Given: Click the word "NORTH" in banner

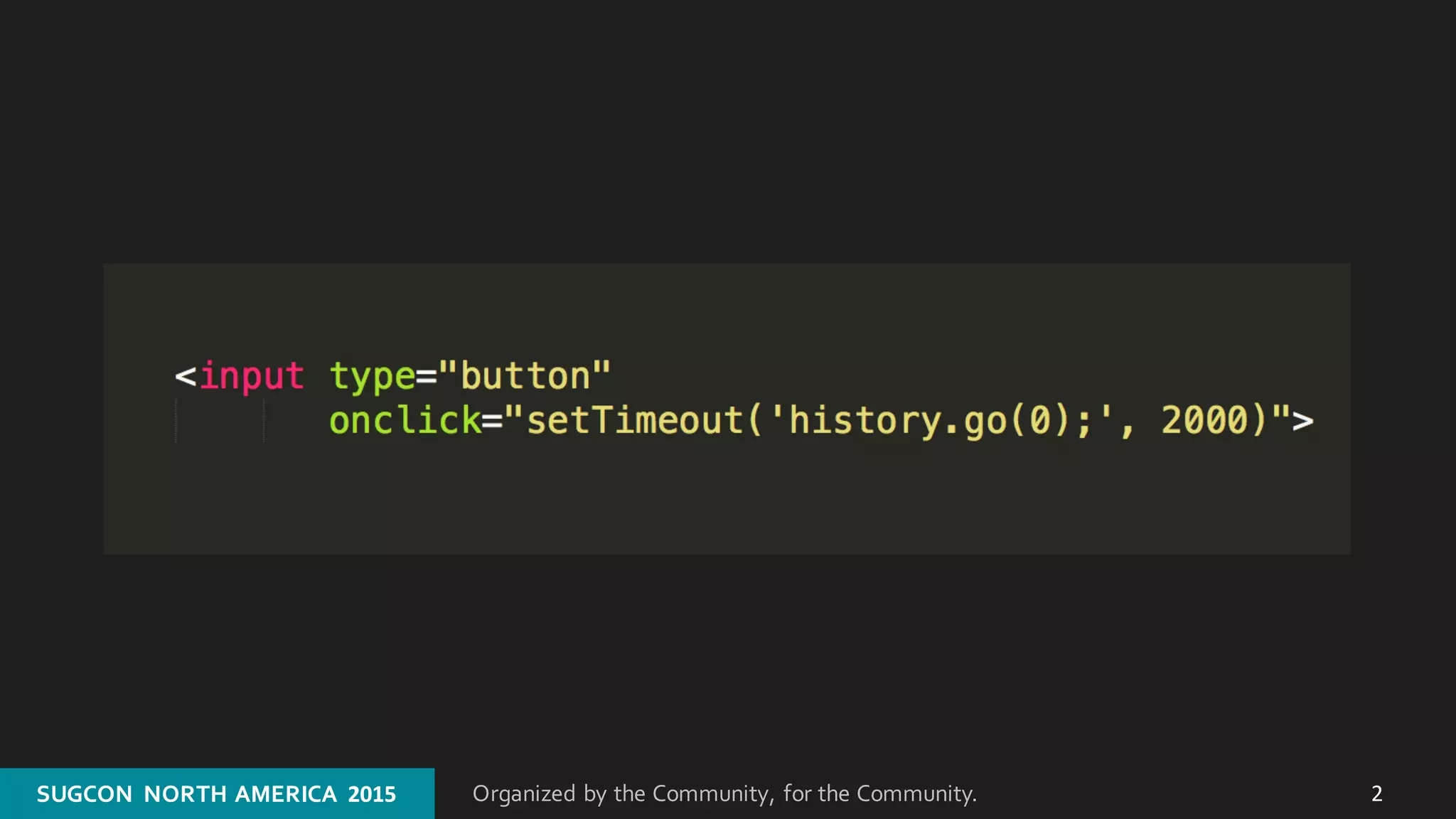Looking at the screenshot, I should [x=184, y=794].
